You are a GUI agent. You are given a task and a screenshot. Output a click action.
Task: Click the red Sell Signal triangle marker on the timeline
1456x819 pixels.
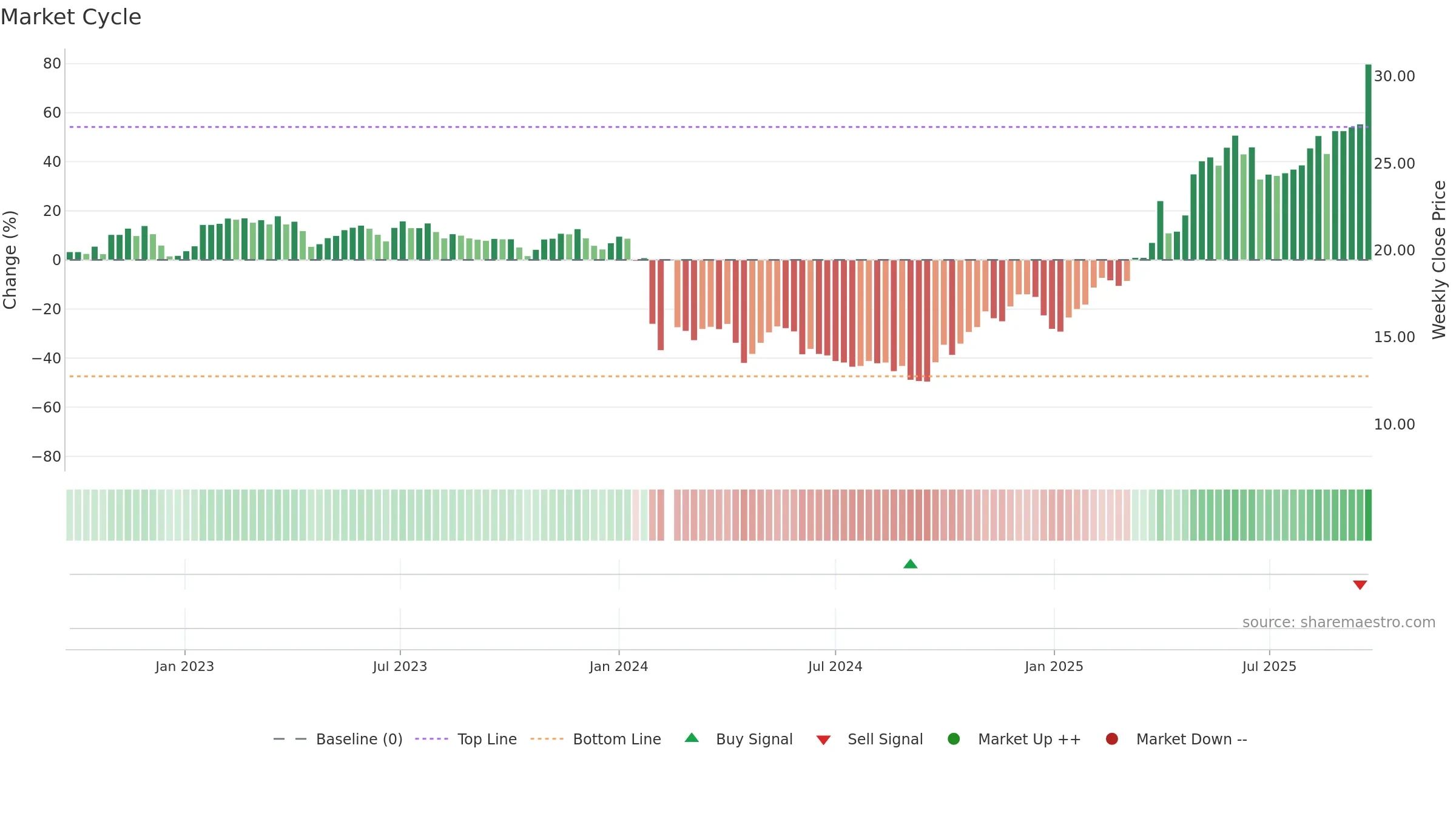[x=1360, y=585]
